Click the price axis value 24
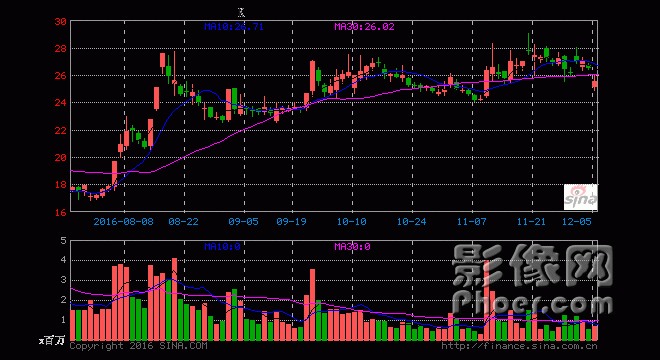The image size is (660, 360). click(61, 103)
